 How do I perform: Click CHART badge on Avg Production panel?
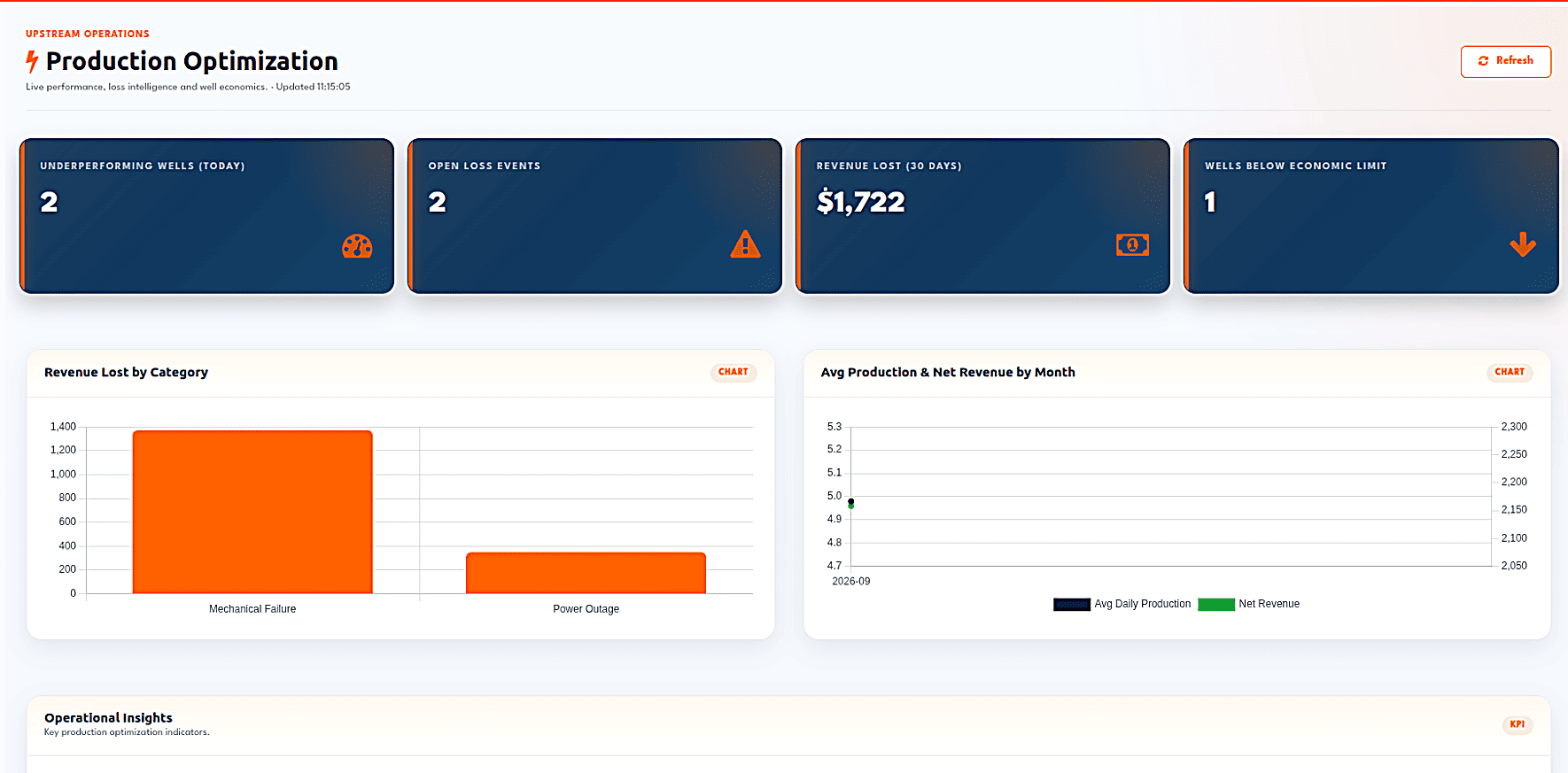1510,372
